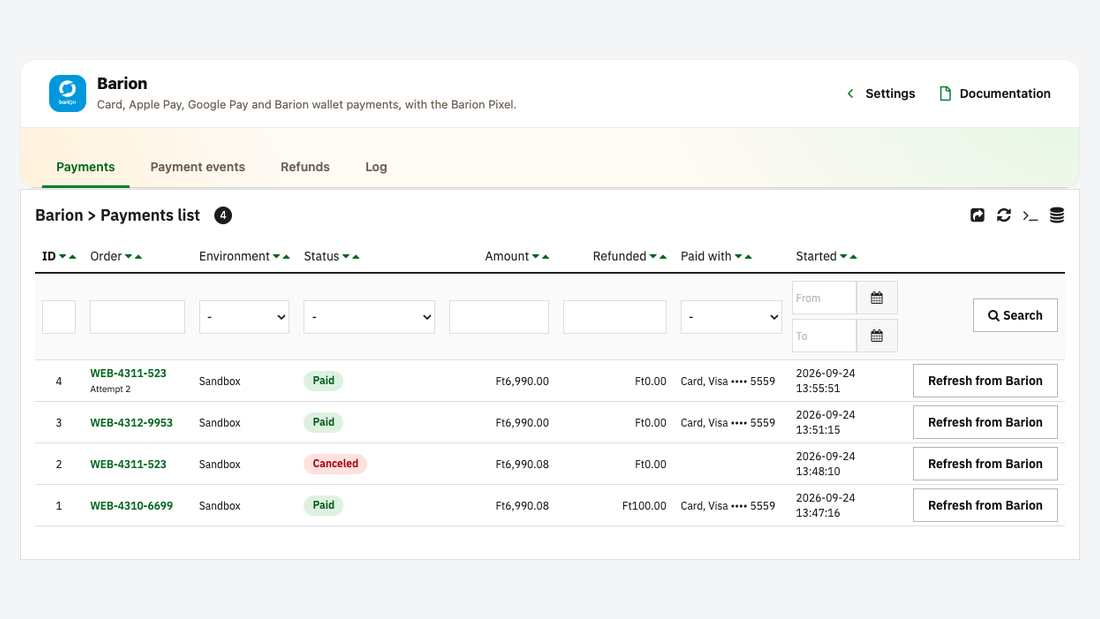The height and width of the screenshot is (619, 1100).
Task: Click the back chevron beside Settings
Action: (x=850, y=93)
